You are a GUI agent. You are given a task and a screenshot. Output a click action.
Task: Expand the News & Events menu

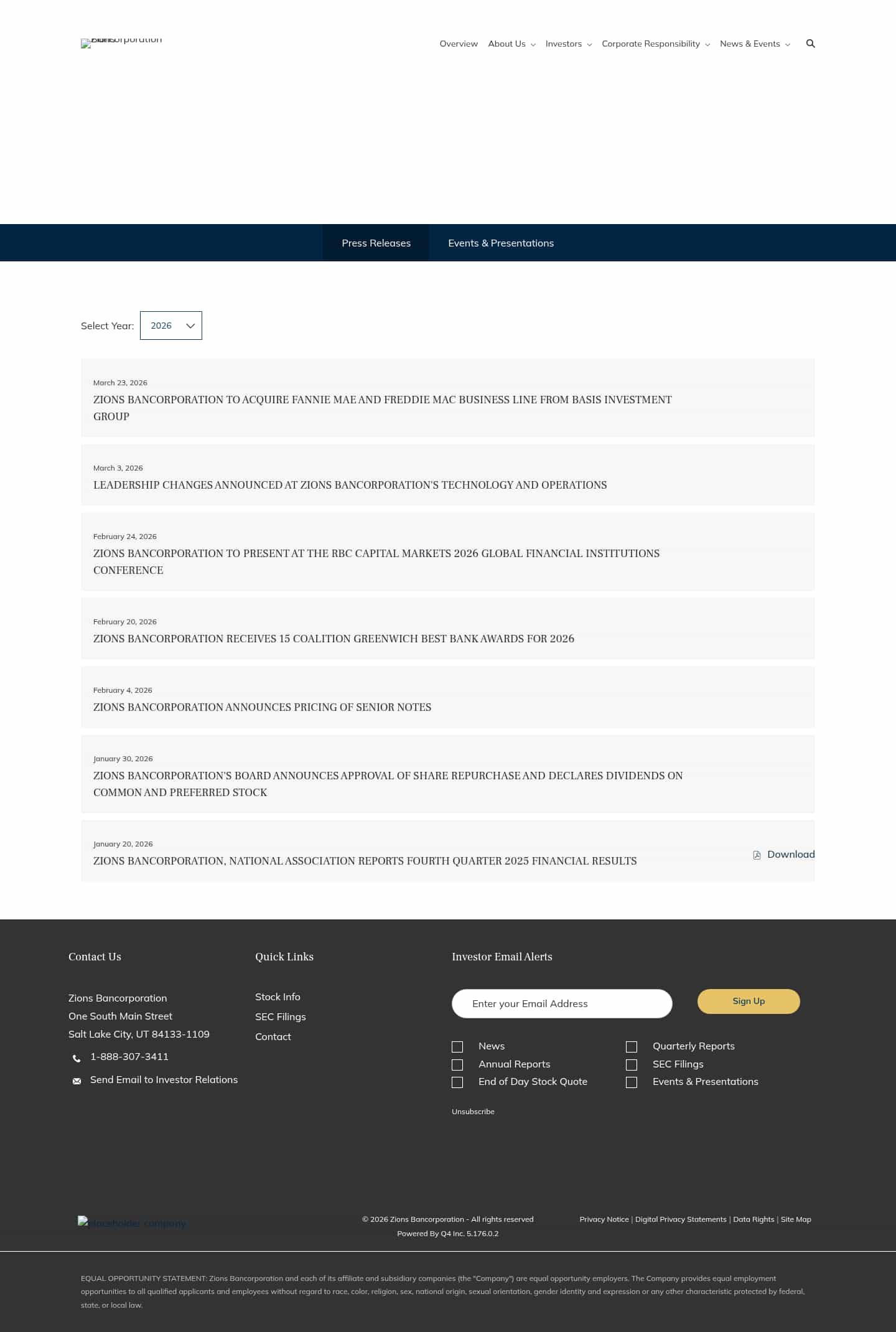[x=755, y=44]
